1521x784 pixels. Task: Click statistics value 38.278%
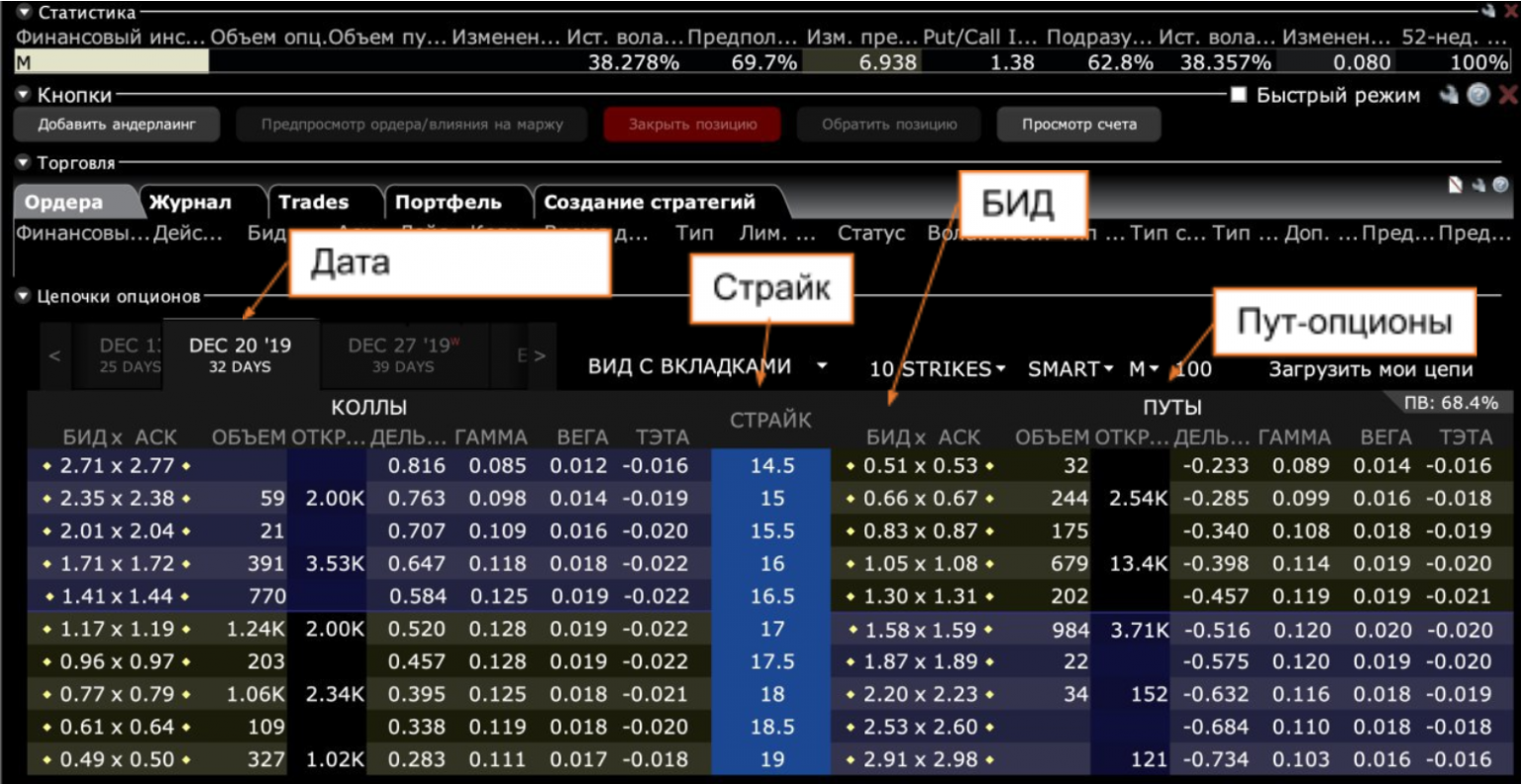634,62
